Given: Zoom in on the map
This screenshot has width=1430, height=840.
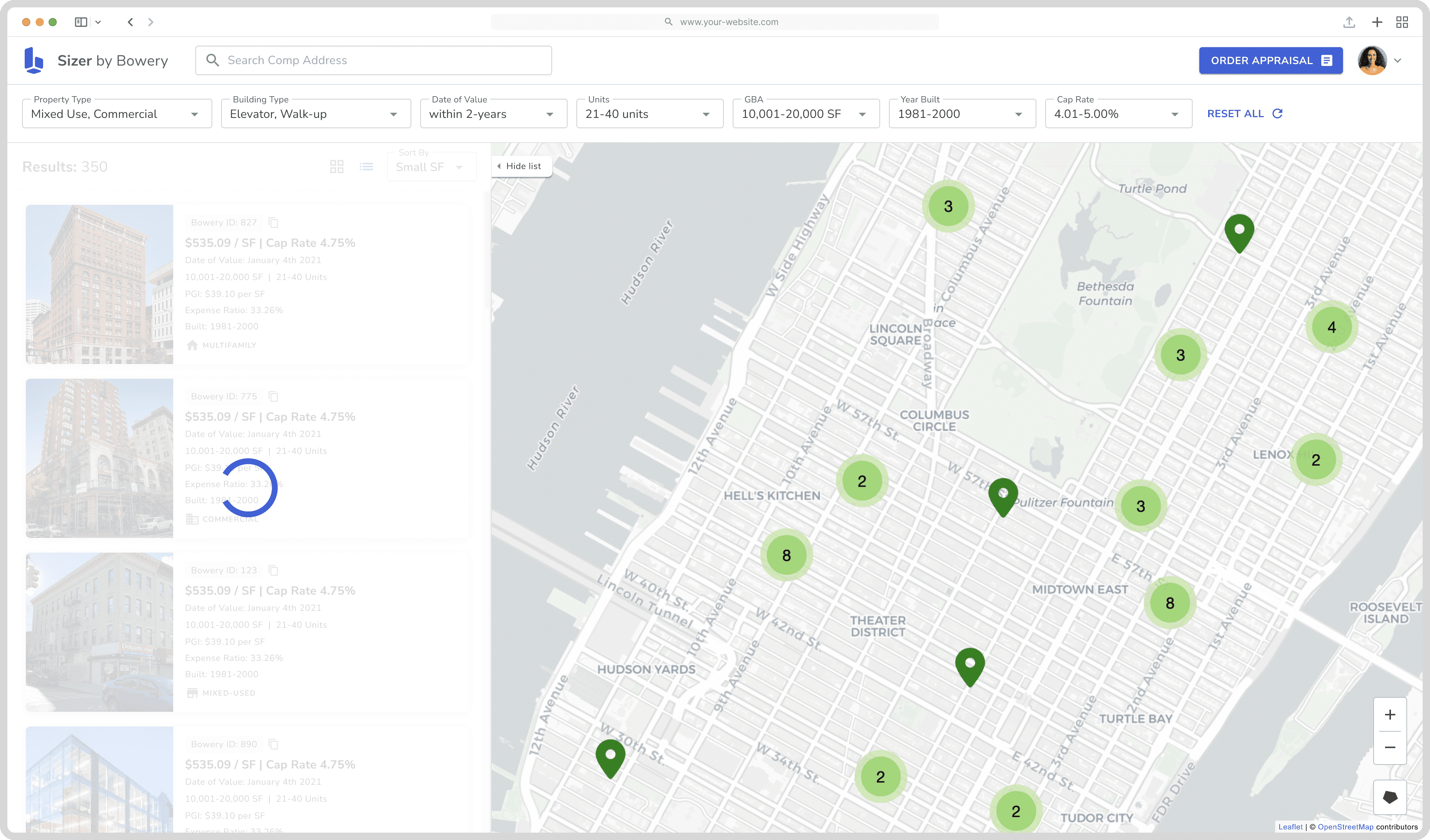Looking at the screenshot, I should point(1390,715).
